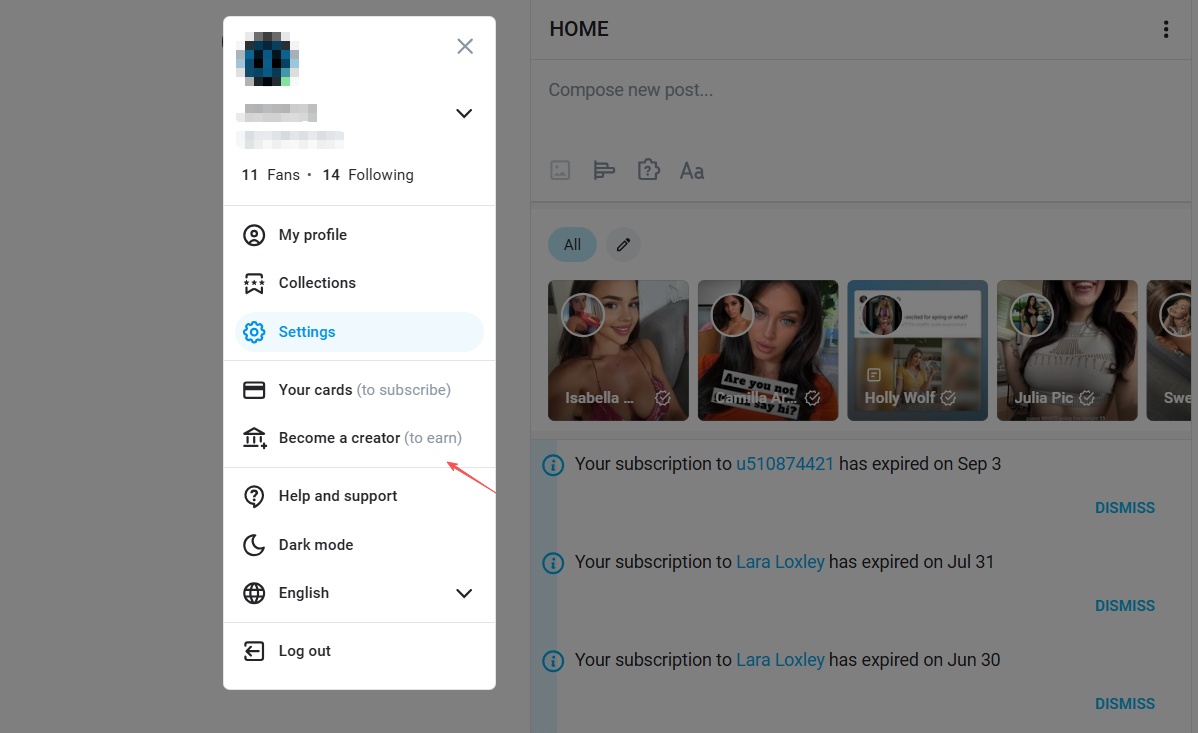Click the poll icon in post composer
1198x733 pixels.
(x=604, y=170)
